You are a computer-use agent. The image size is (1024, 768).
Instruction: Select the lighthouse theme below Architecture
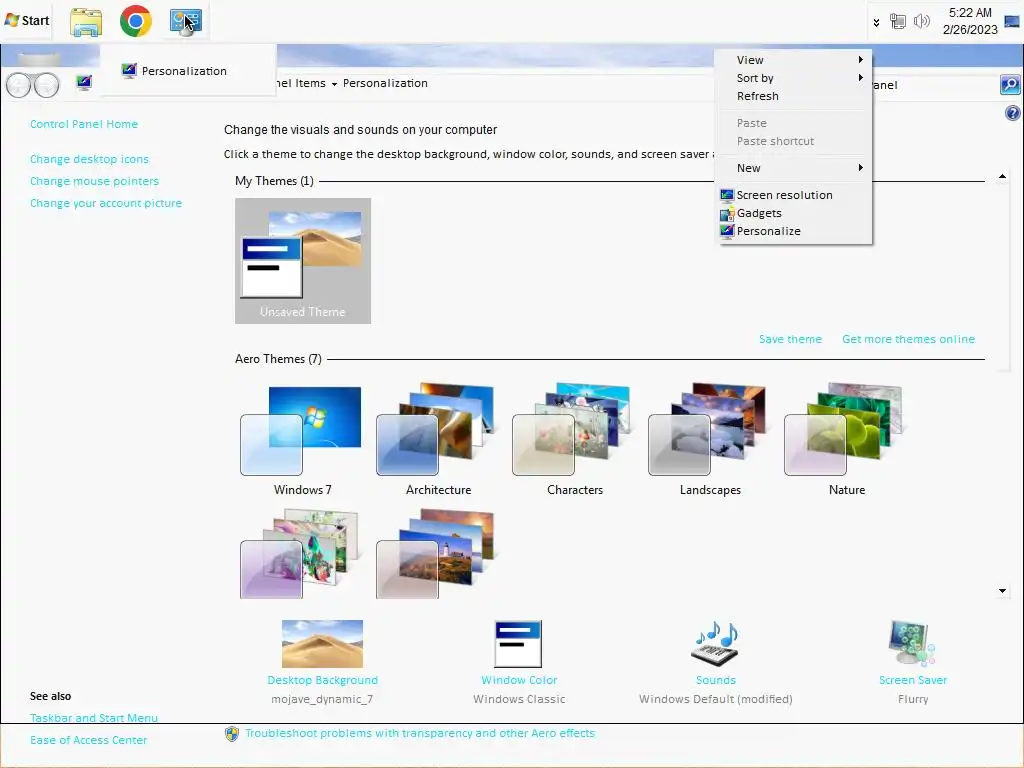click(438, 554)
